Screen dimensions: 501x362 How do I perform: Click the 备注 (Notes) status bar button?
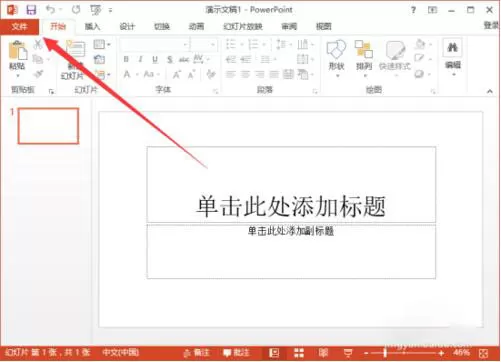click(x=197, y=353)
